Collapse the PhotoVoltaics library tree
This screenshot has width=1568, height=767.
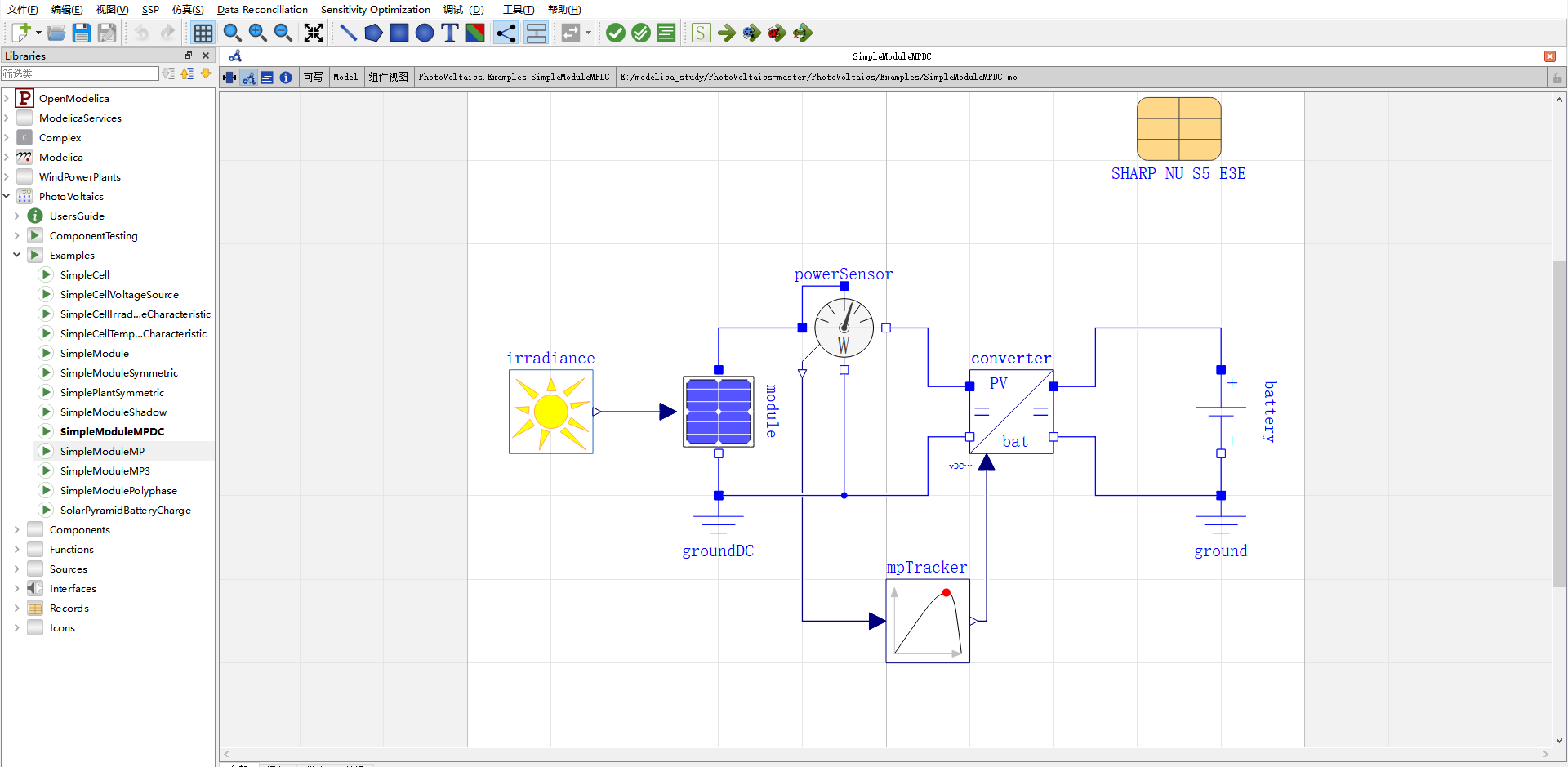tap(7, 196)
